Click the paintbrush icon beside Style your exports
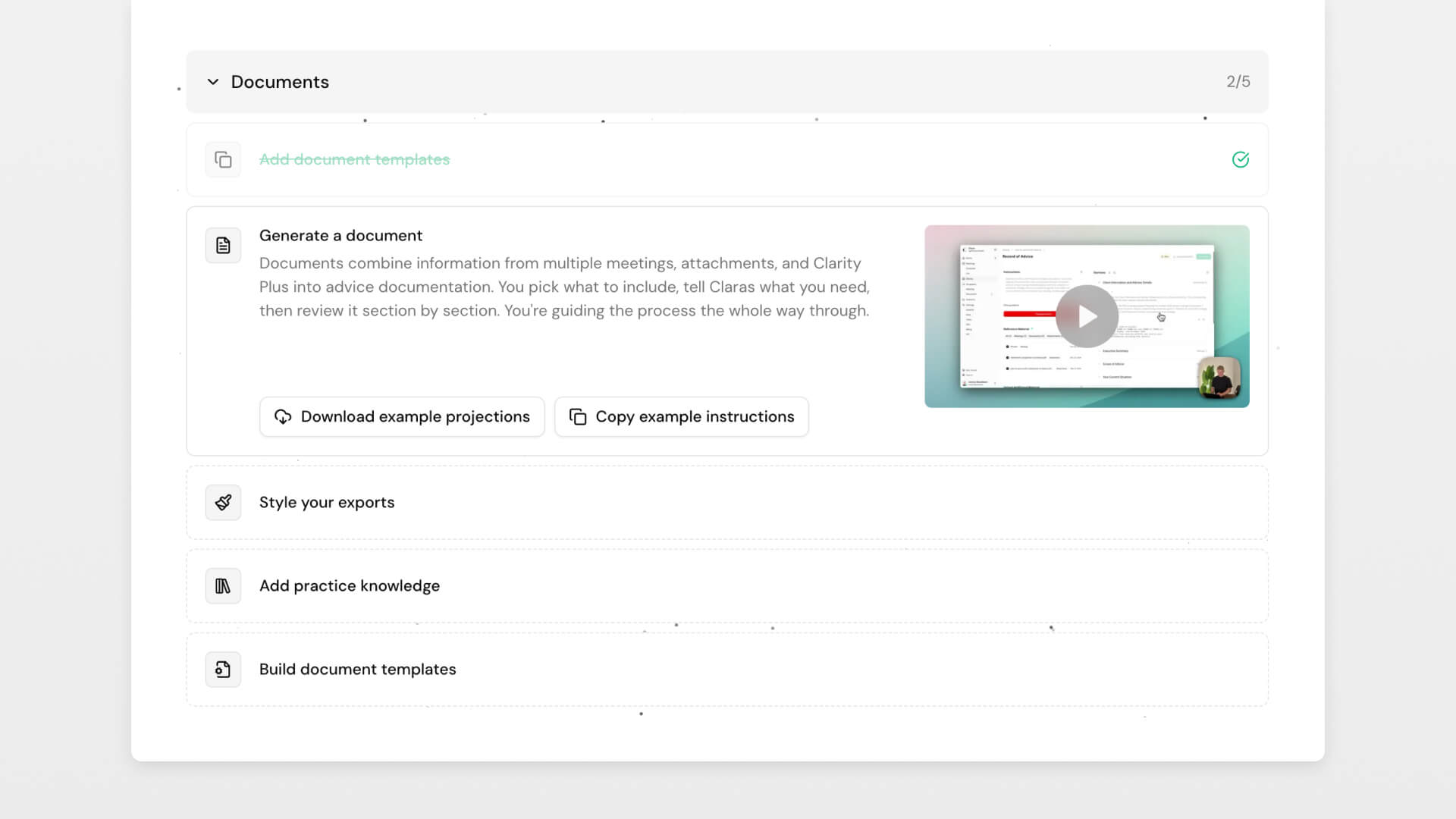The width and height of the screenshot is (1456, 819). (223, 502)
